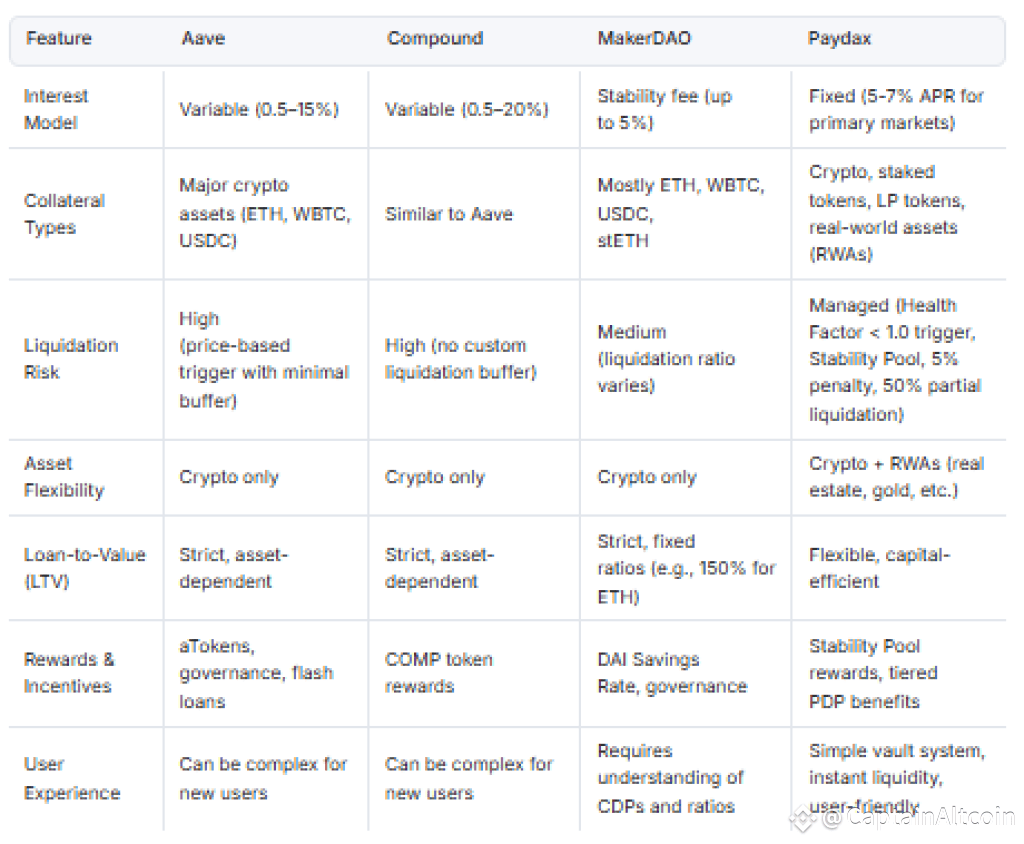Select the Loan-to-Value (LTV) row label
This screenshot has height=844, width=1024.
coord(84,568)
